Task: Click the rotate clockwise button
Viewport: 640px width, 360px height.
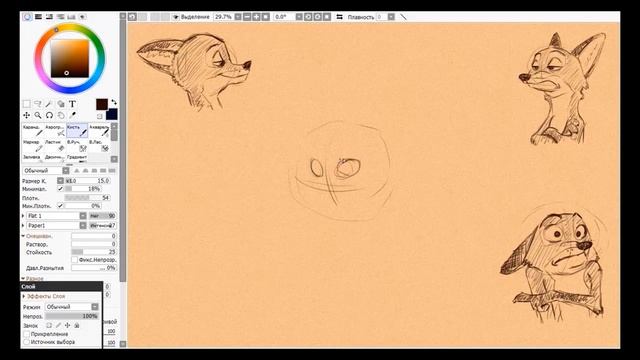Action: 318,17
